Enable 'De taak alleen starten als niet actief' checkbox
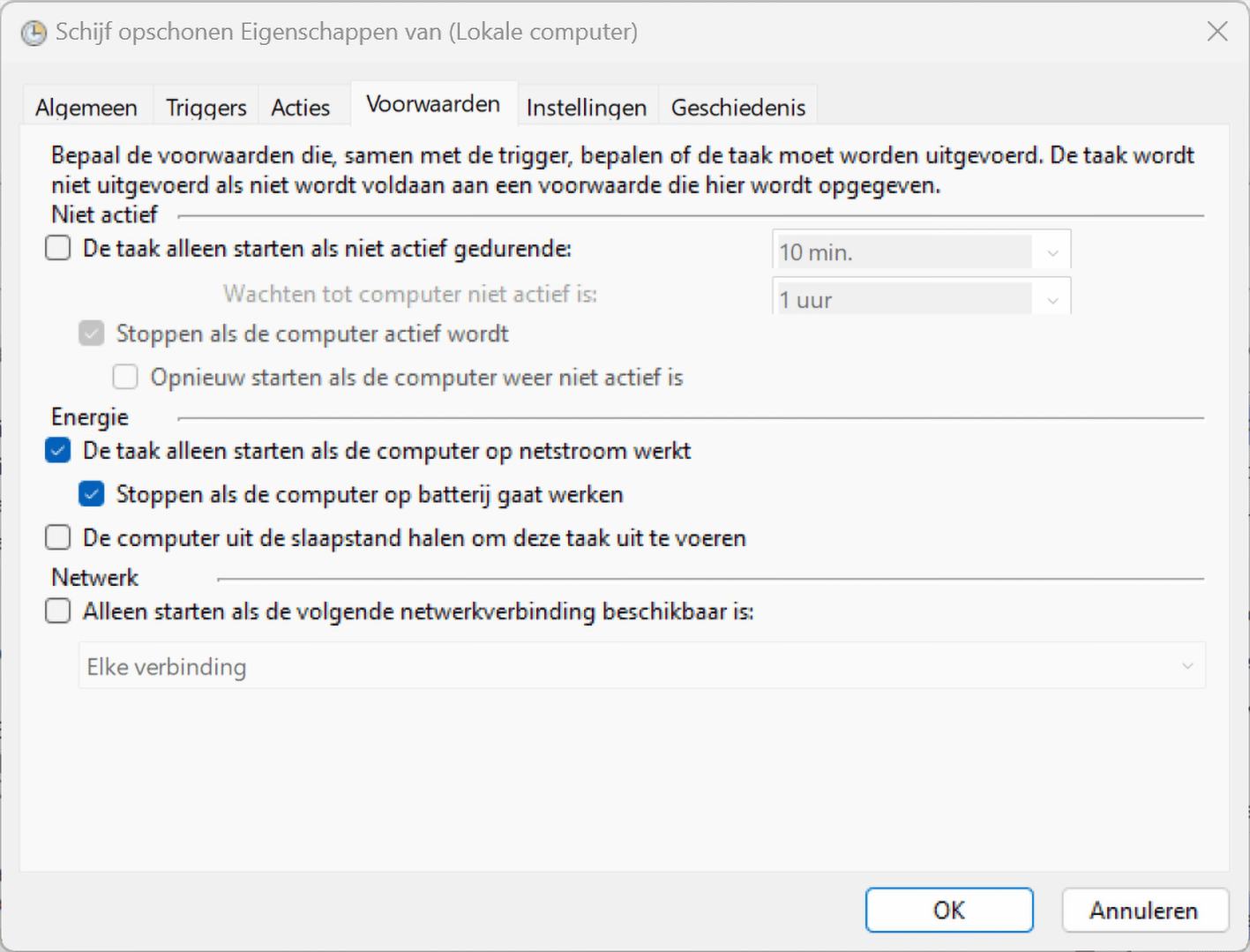The width and height of the screenshot is (1250, 952). [58, 248]
